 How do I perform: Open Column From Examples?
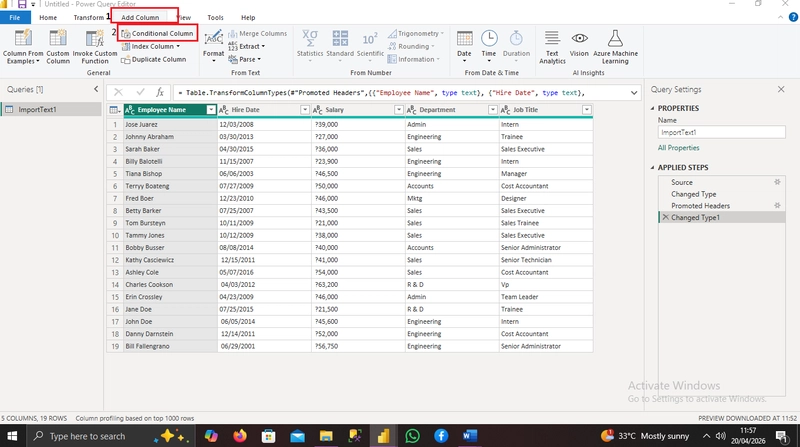[x=23, y=46]
